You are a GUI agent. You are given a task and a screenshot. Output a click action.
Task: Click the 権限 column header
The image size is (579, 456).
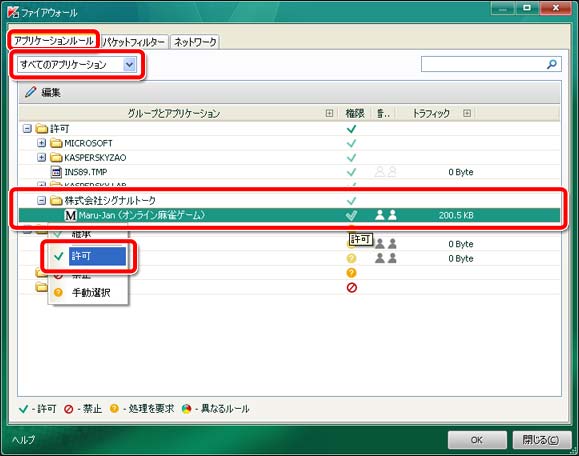(354, 113)
